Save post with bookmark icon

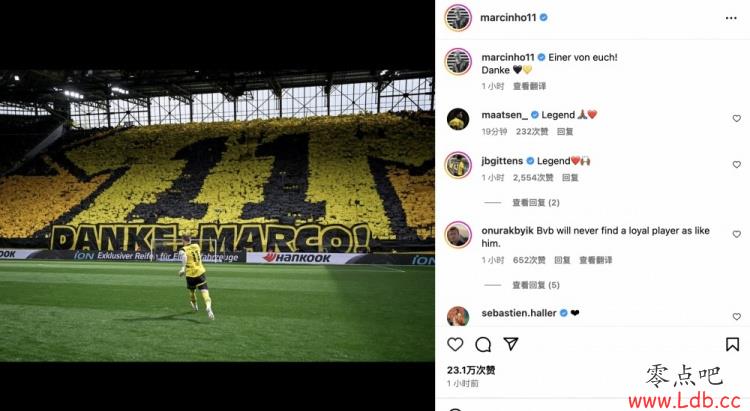click(x=732, y=344)
